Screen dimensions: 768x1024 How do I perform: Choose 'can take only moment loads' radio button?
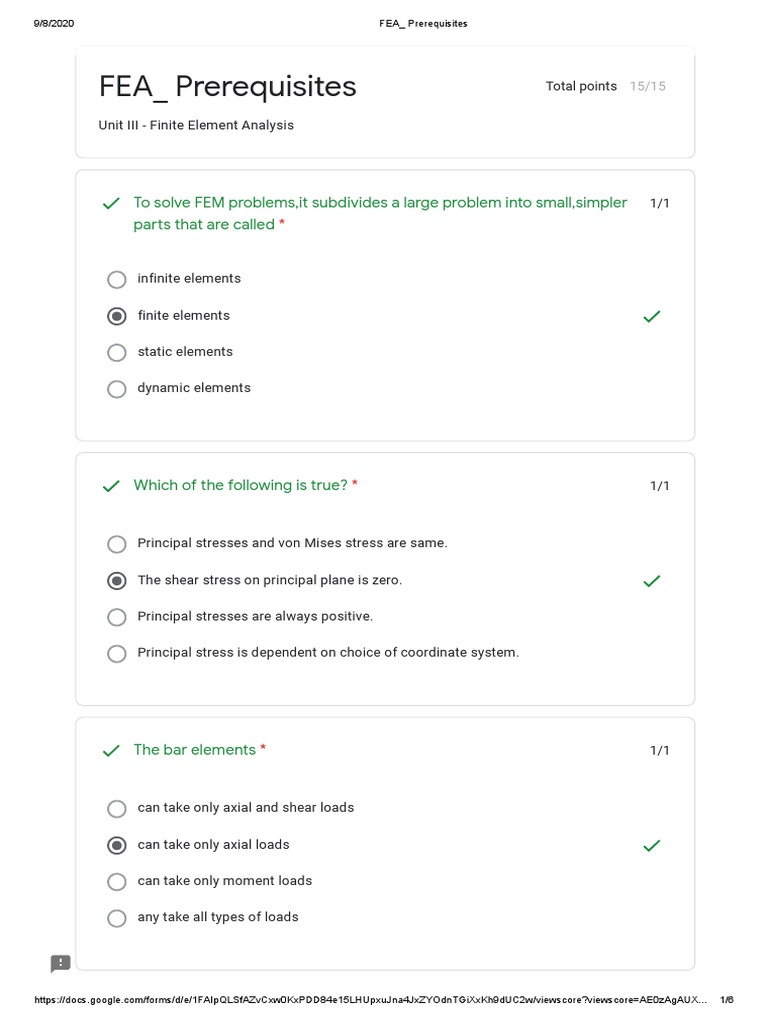117,882
